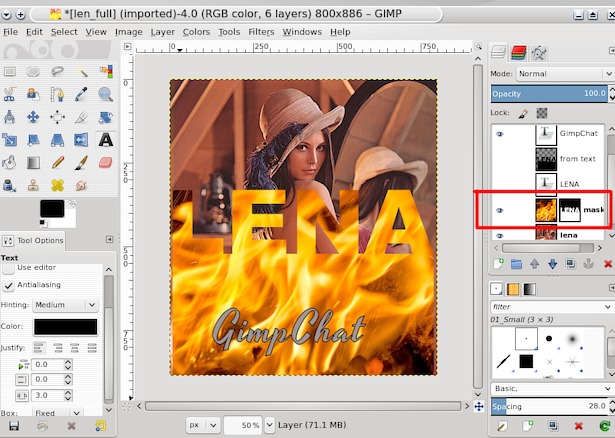
Task: Select the Rotate tool
Action: pyautogui.click(x=106, y=117)
